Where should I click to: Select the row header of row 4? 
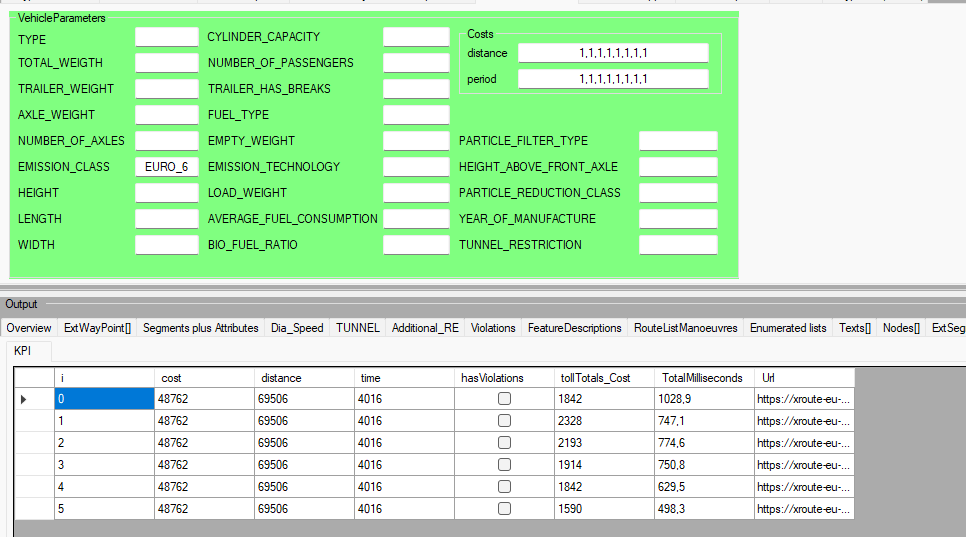(33, 487)
